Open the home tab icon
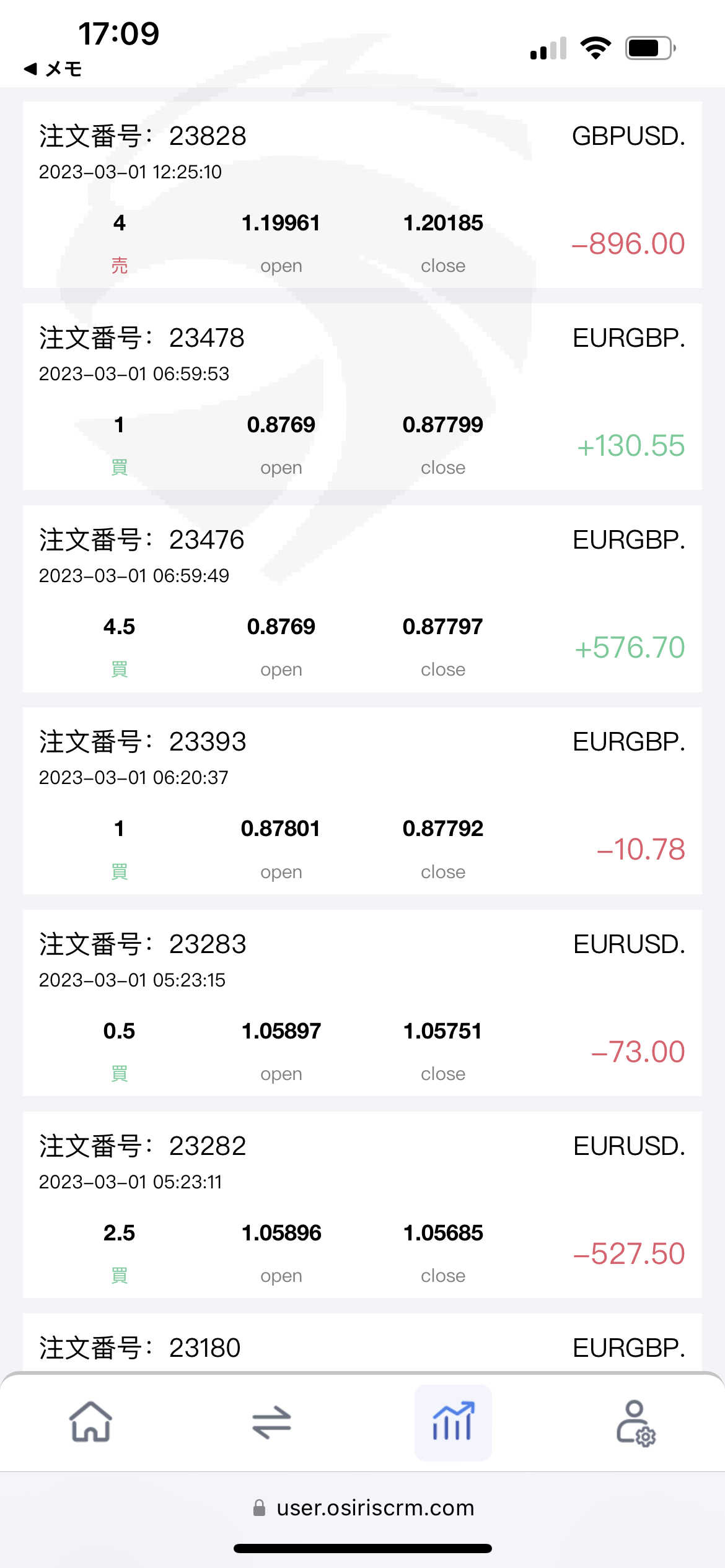The image size is (725, 1568). [x=90, y=1422]
